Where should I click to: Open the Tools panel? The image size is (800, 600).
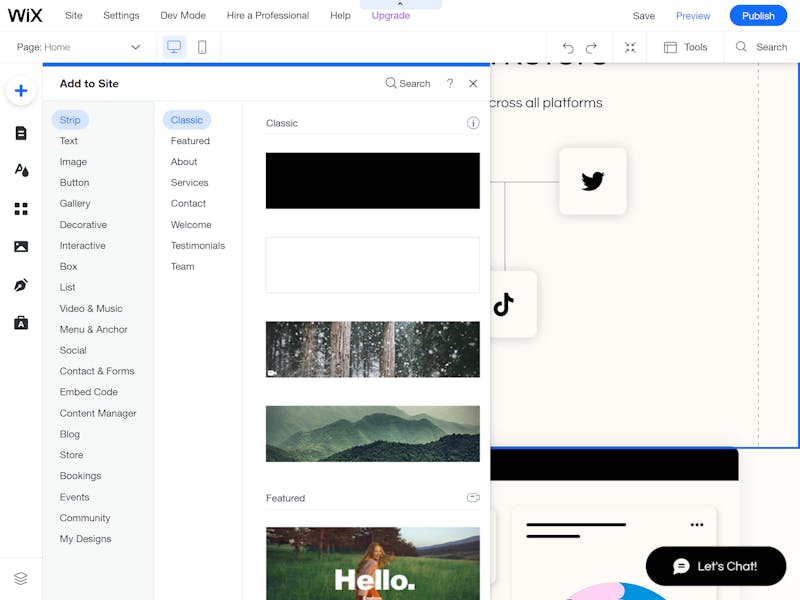685,47
